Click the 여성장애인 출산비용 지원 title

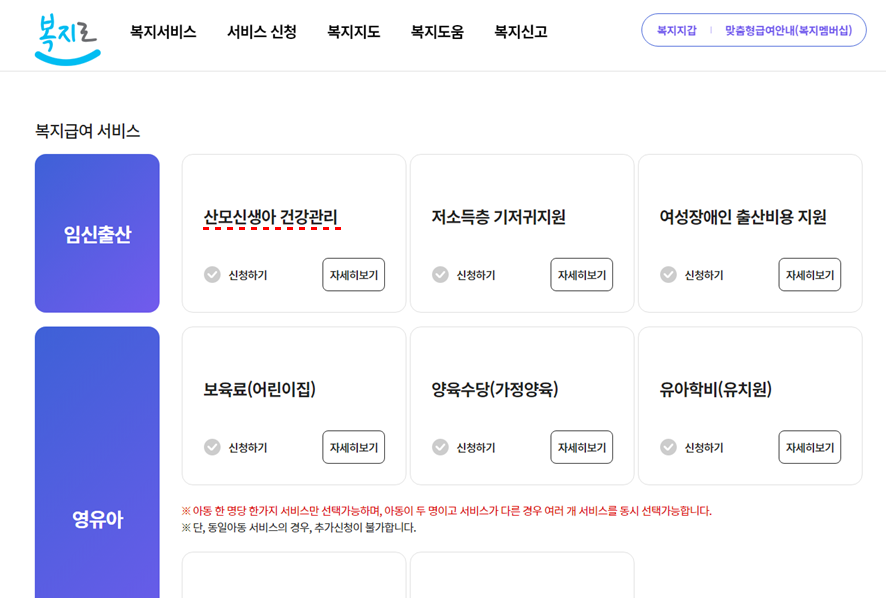[743, 217]
